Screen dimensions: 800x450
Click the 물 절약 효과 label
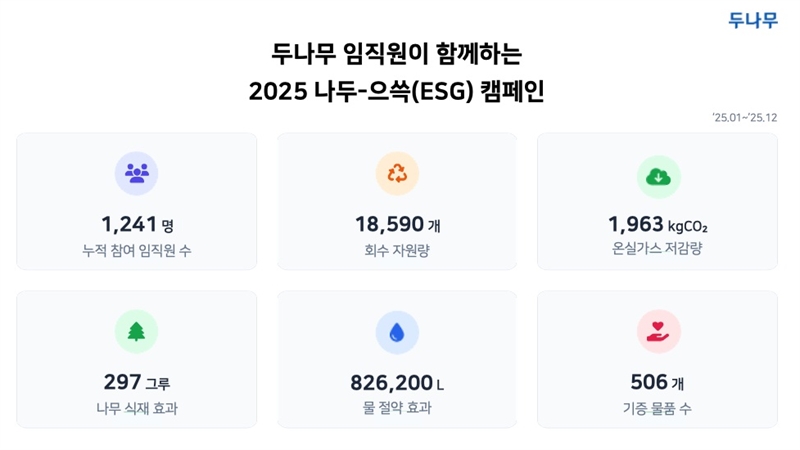click(x=397, y=408)
